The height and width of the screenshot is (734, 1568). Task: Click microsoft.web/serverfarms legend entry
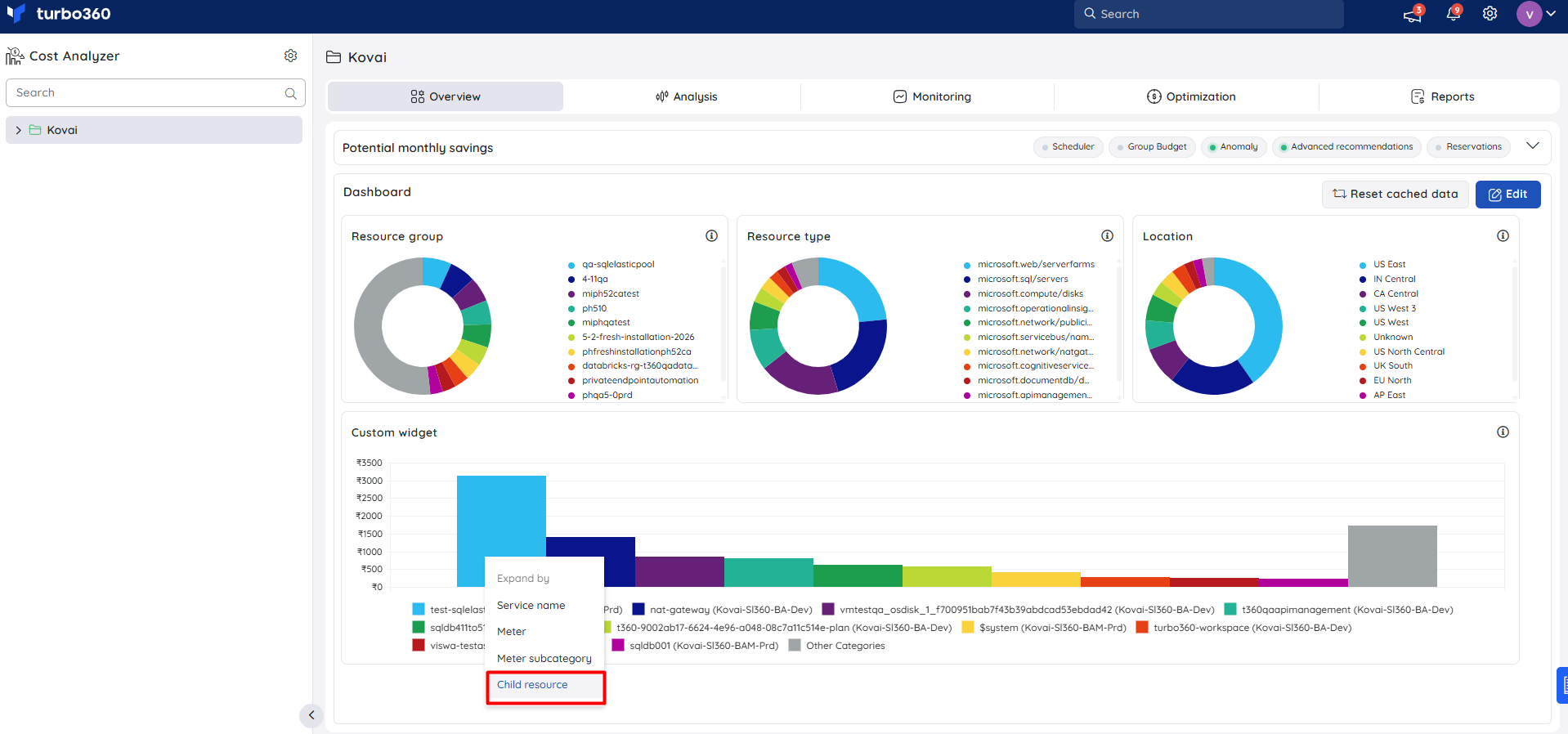tap(1029, 265)
